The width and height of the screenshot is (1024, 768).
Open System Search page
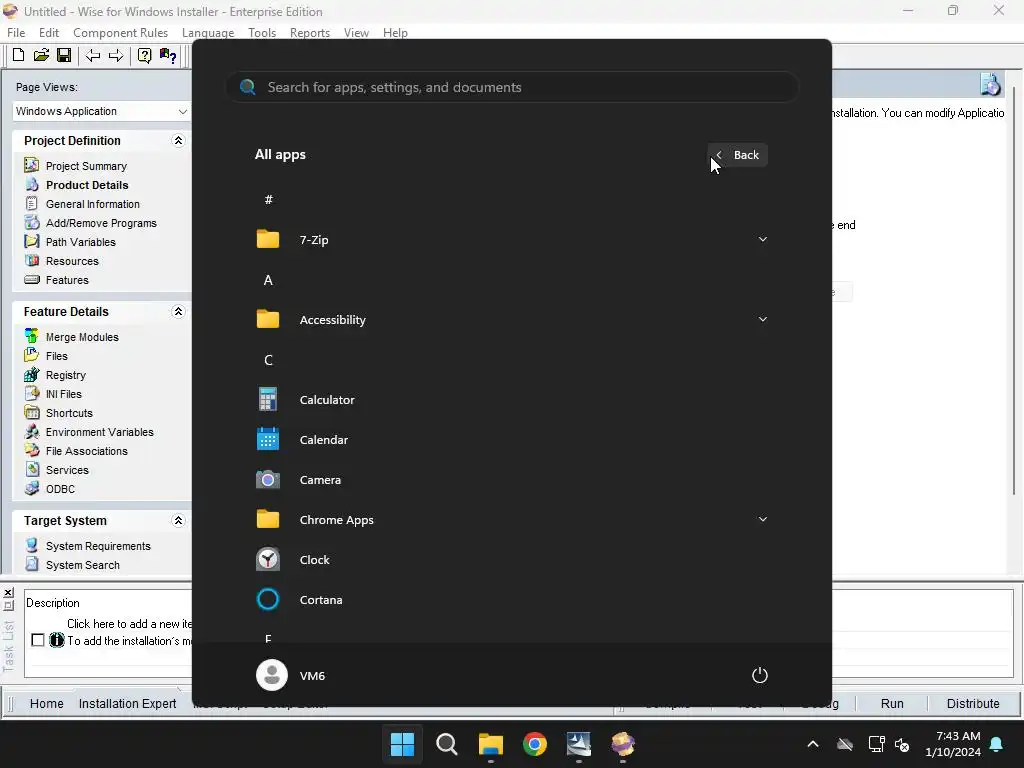[x=82, y=565]
